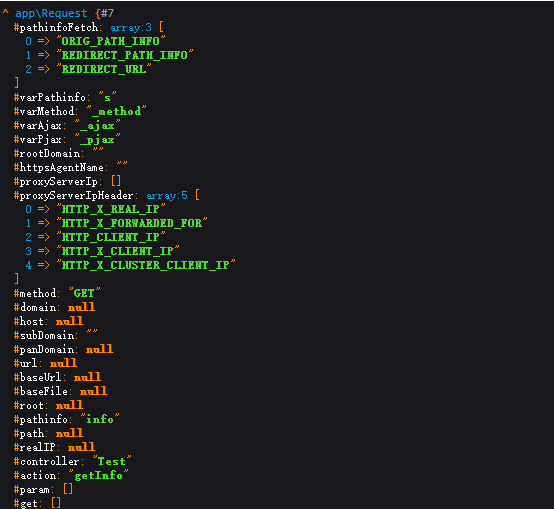
Task: Click the empty #param array brackets
Action: click(x=68, y=489)
